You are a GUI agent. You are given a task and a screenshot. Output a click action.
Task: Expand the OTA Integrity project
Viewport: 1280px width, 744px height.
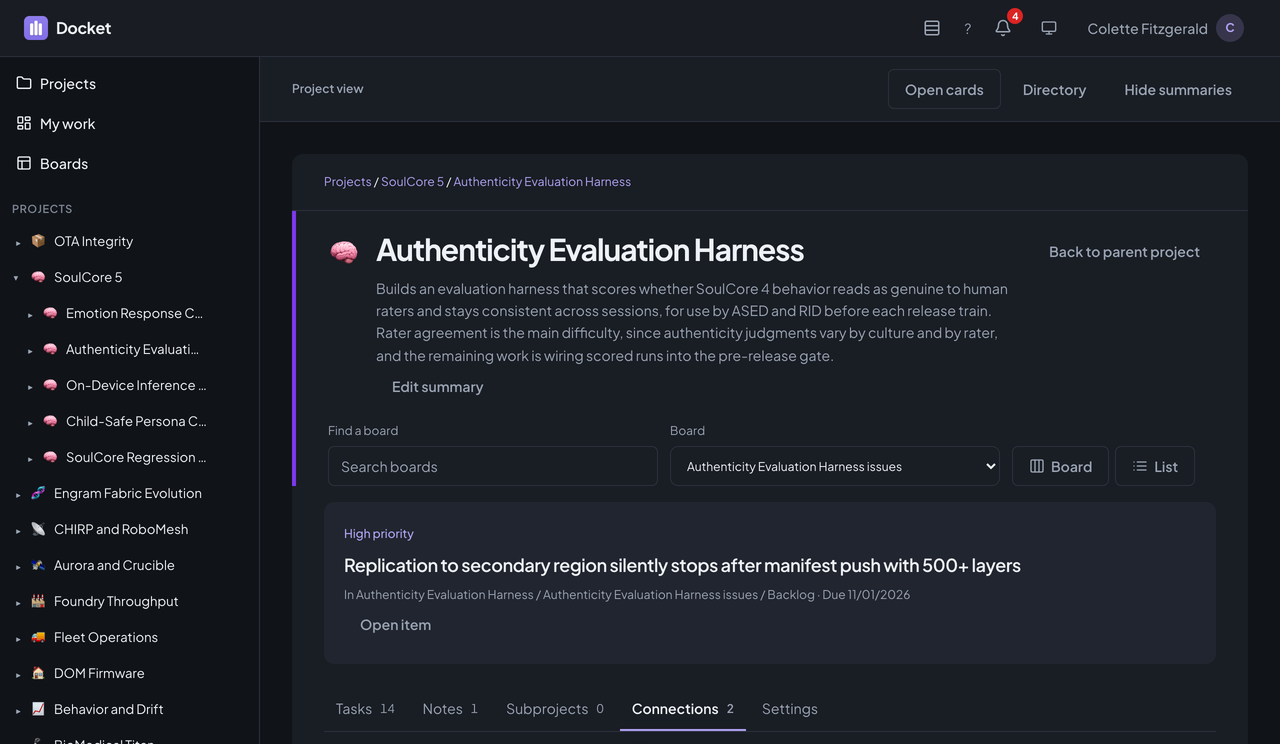(x=16, y=242)
